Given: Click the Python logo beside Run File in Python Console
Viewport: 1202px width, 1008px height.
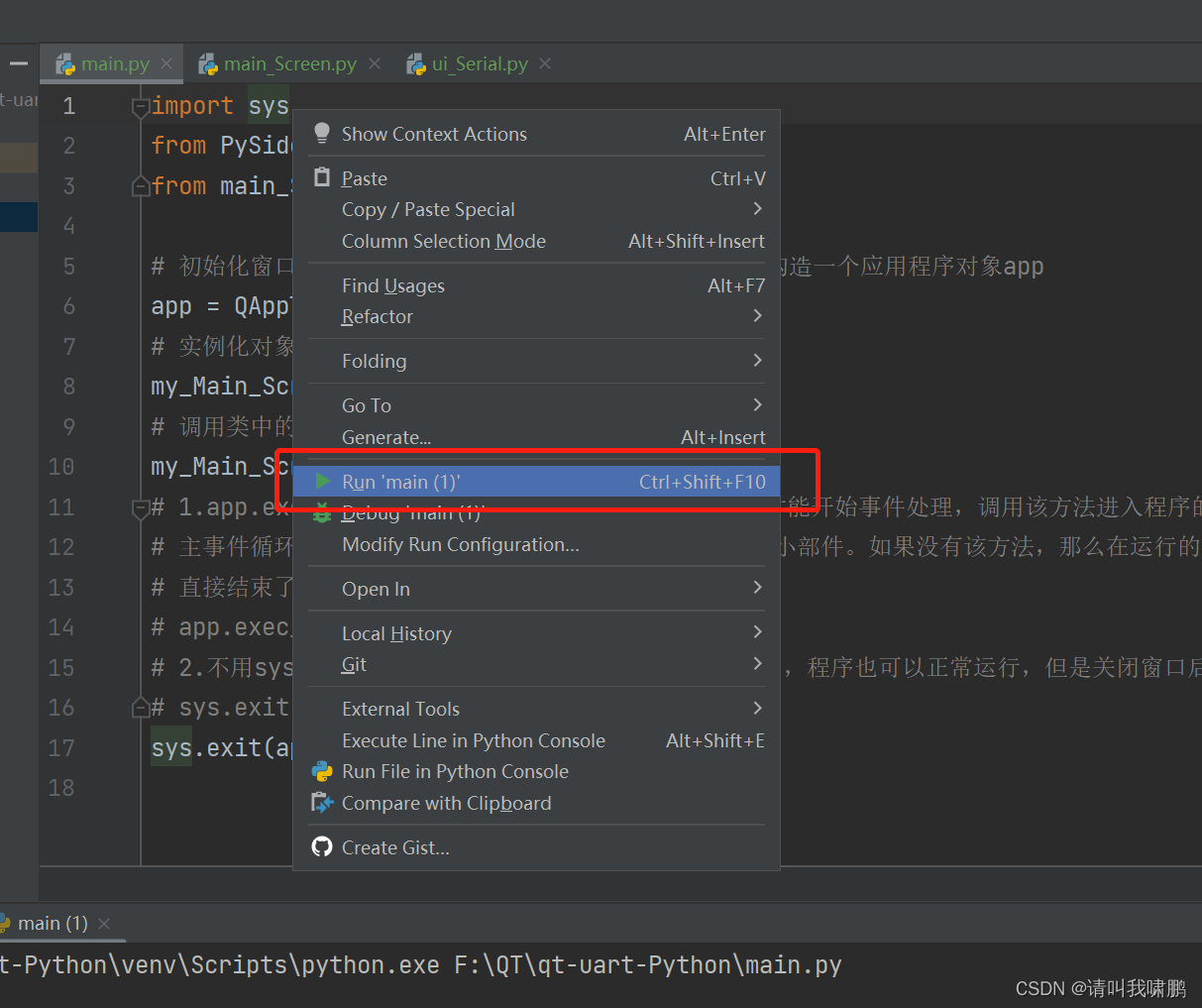Looking at the screenshot, I should coord(321,771).
